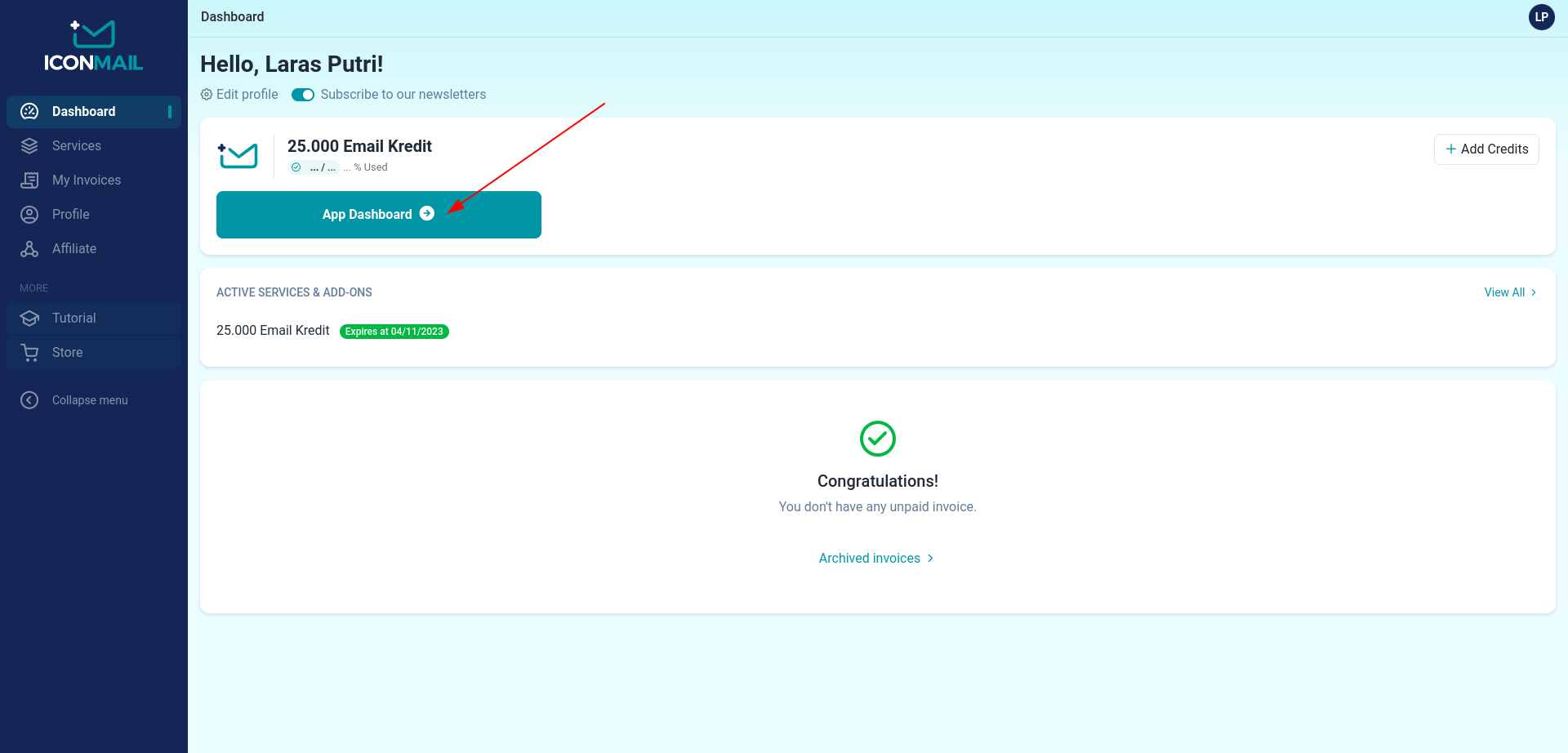Click the Edit profile link
The image size is (1568, 753).
click(x=240, y=95)
